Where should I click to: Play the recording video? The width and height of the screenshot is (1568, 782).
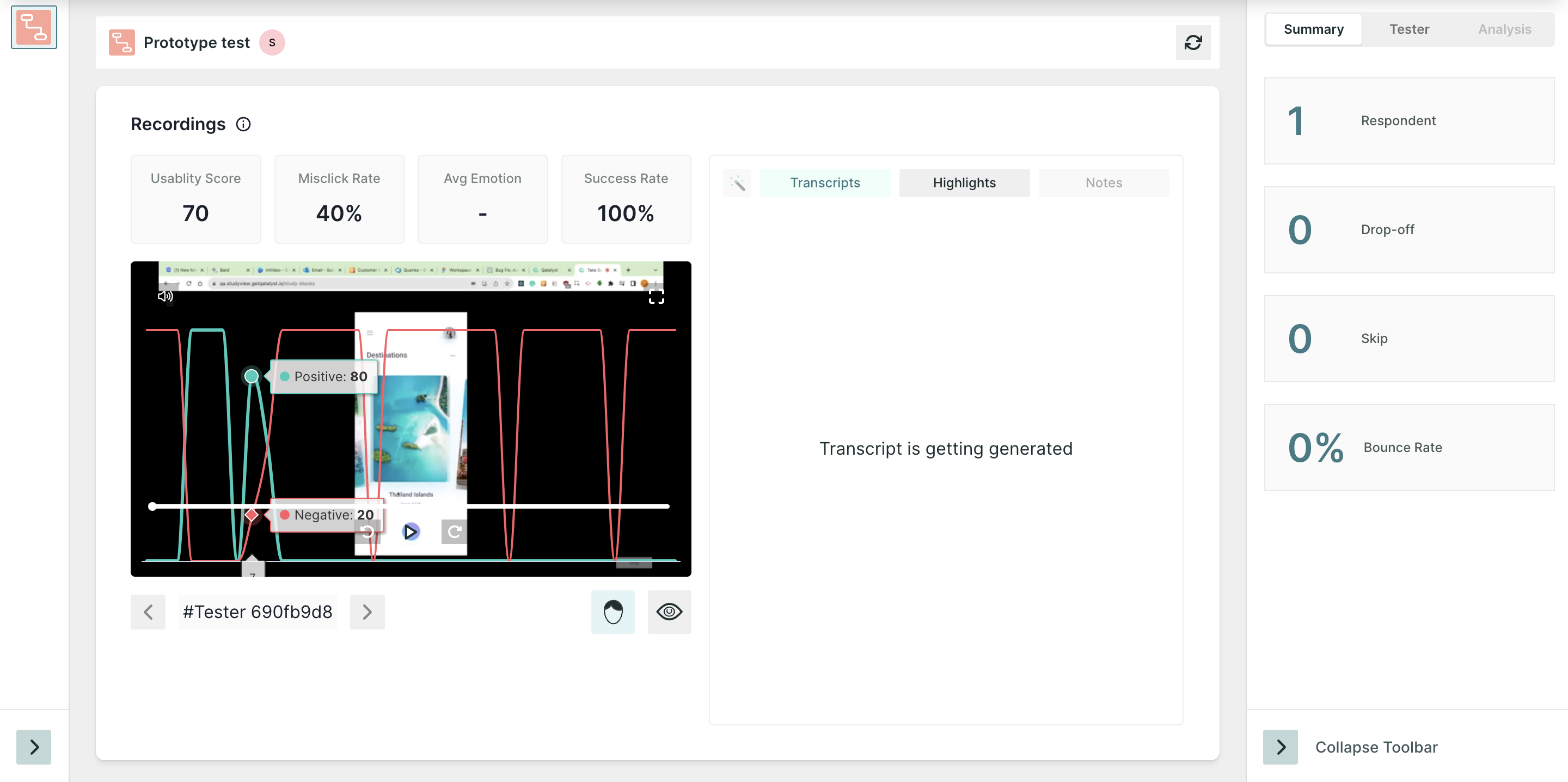click(411, 531)
